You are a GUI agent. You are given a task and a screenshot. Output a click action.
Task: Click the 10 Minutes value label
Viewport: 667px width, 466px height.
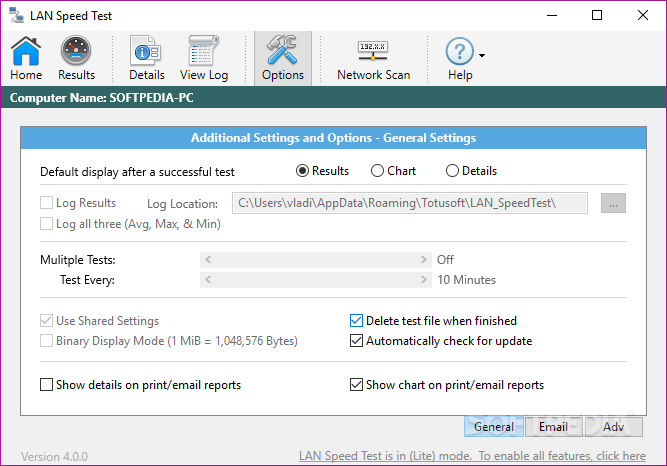tap(467, 280)
